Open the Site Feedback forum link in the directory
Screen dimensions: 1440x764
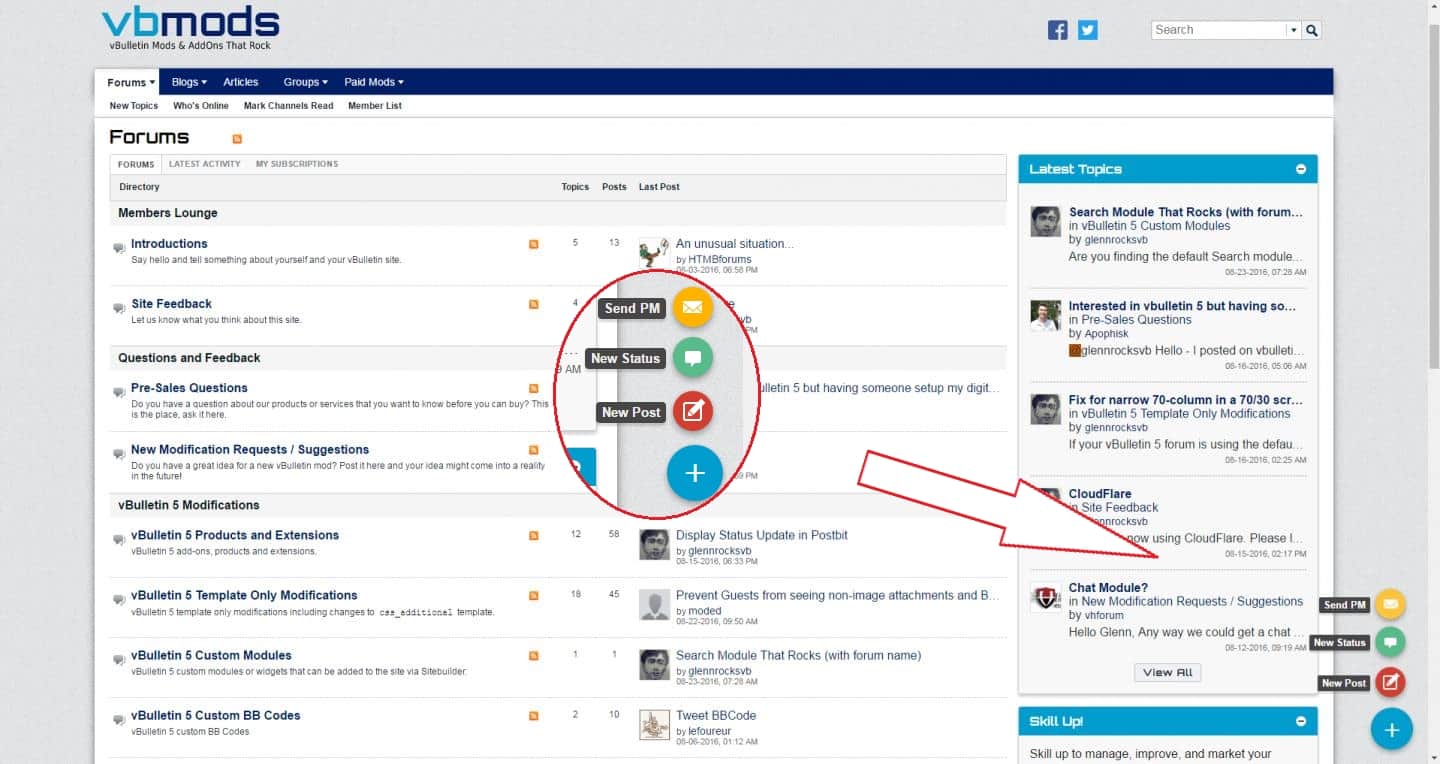171,304
